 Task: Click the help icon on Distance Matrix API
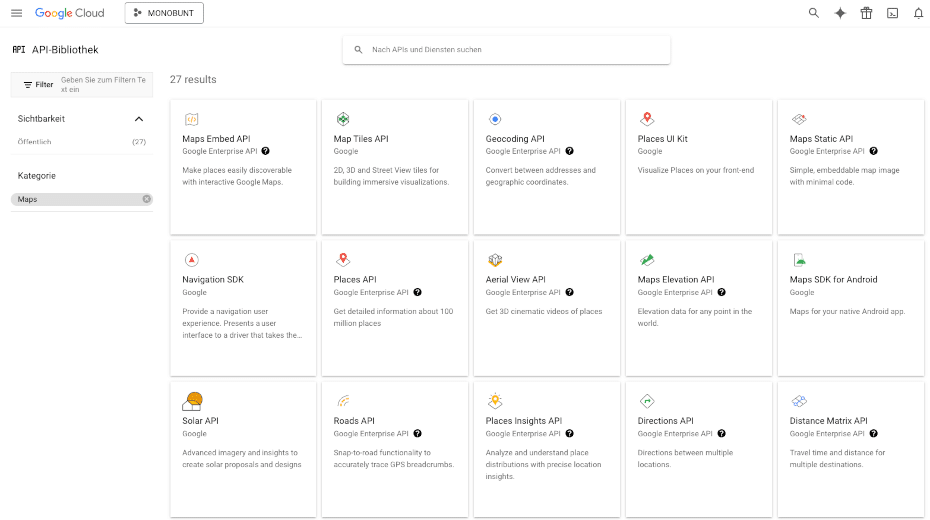pos(874,433)
